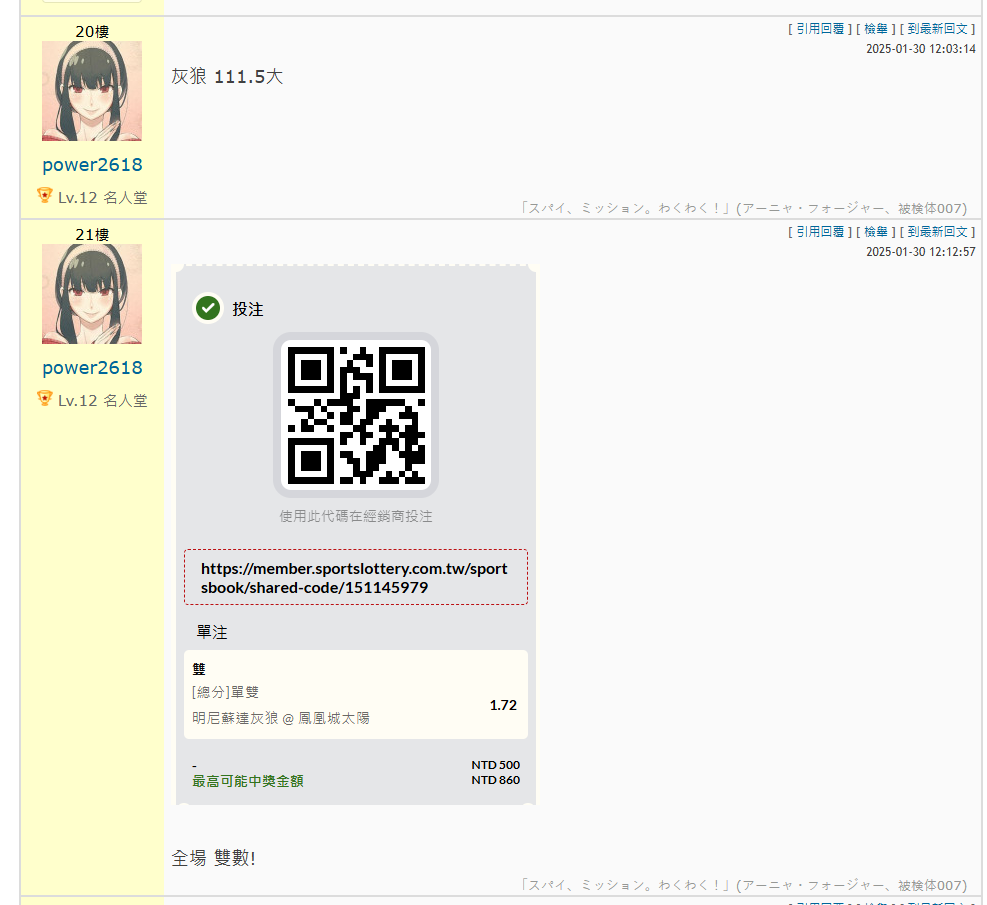Click the text 灰狼 111.5大
The height and width of the screenshot is (905, 987).
pos(227,77)
